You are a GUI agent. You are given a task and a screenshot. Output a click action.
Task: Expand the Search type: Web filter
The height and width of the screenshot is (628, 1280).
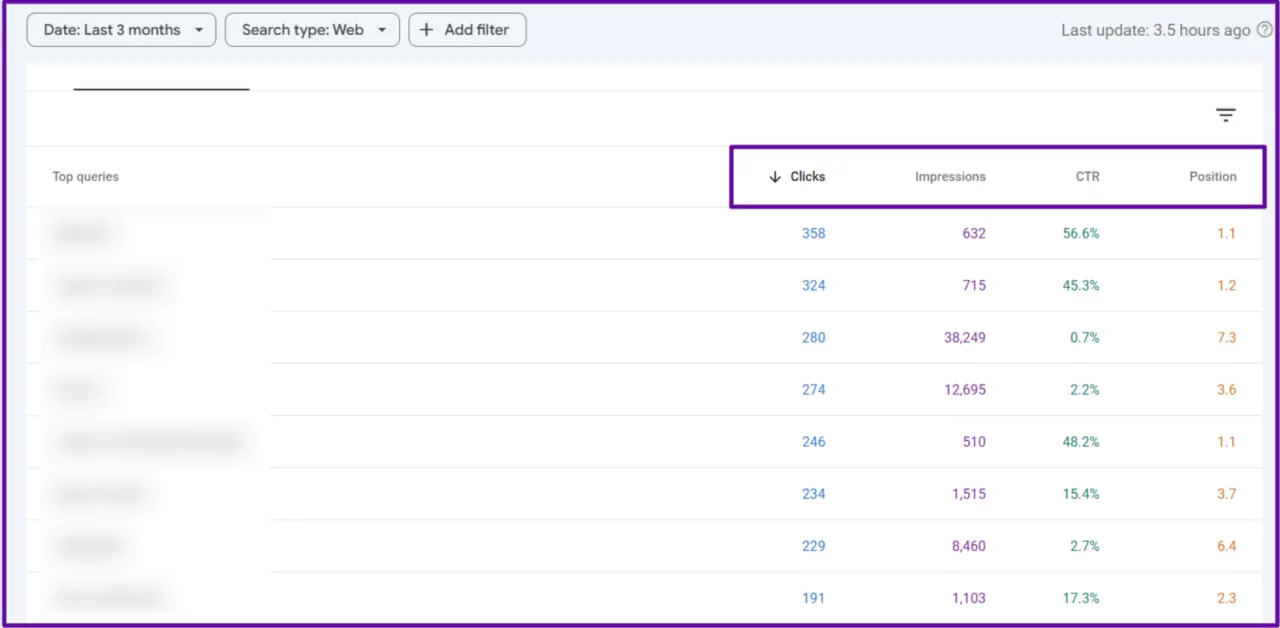point(312,30)
